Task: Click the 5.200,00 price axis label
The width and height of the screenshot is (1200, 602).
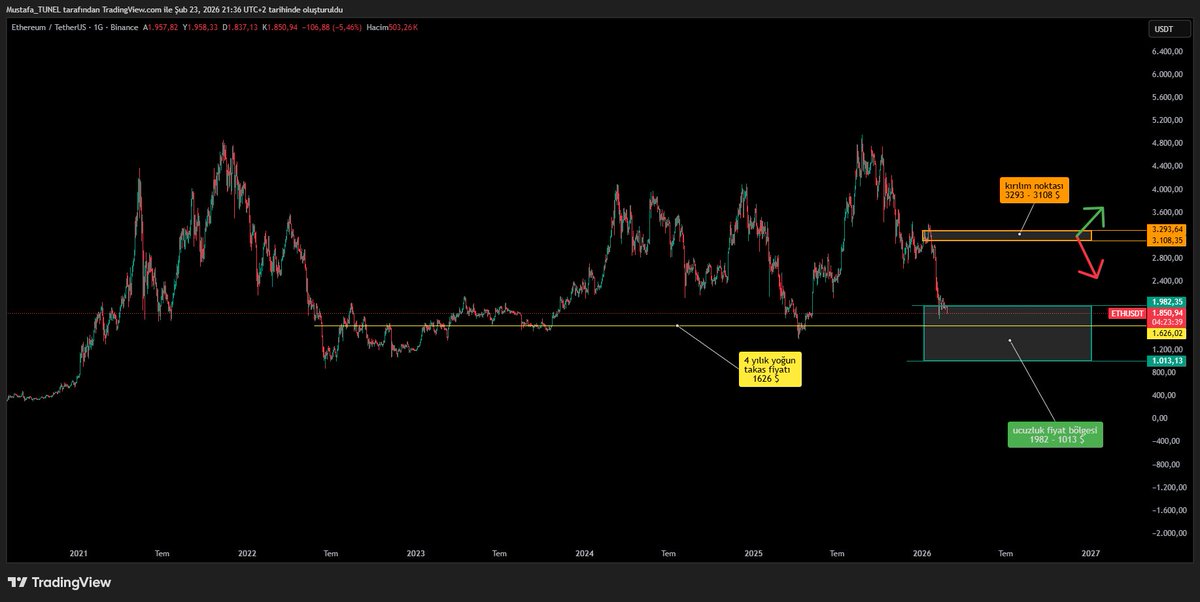Action: point(1168,120)
